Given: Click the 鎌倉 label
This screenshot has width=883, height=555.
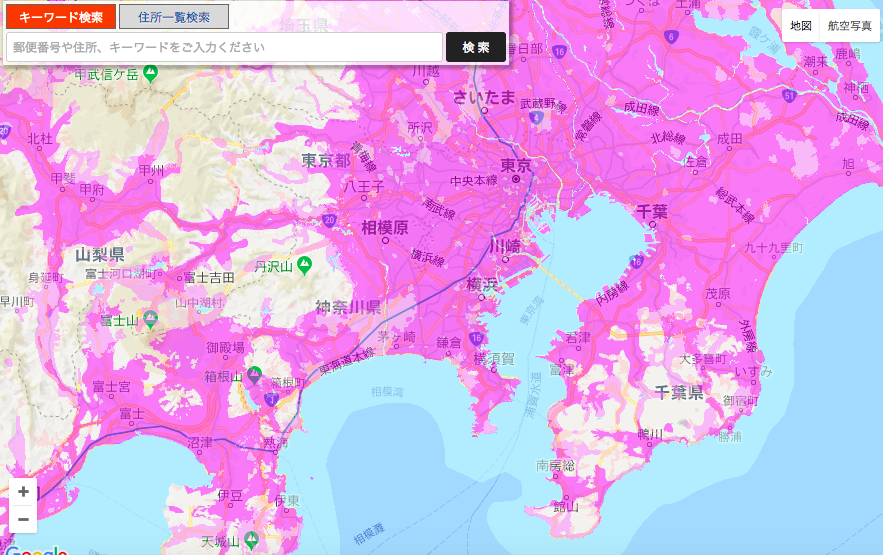Looking at the screenshot, I should 449,342.
